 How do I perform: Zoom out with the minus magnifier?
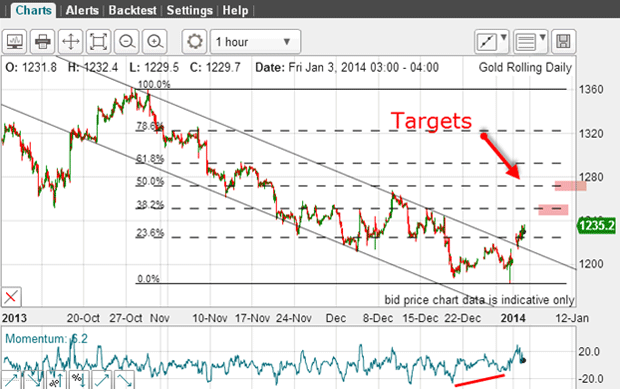127,42
